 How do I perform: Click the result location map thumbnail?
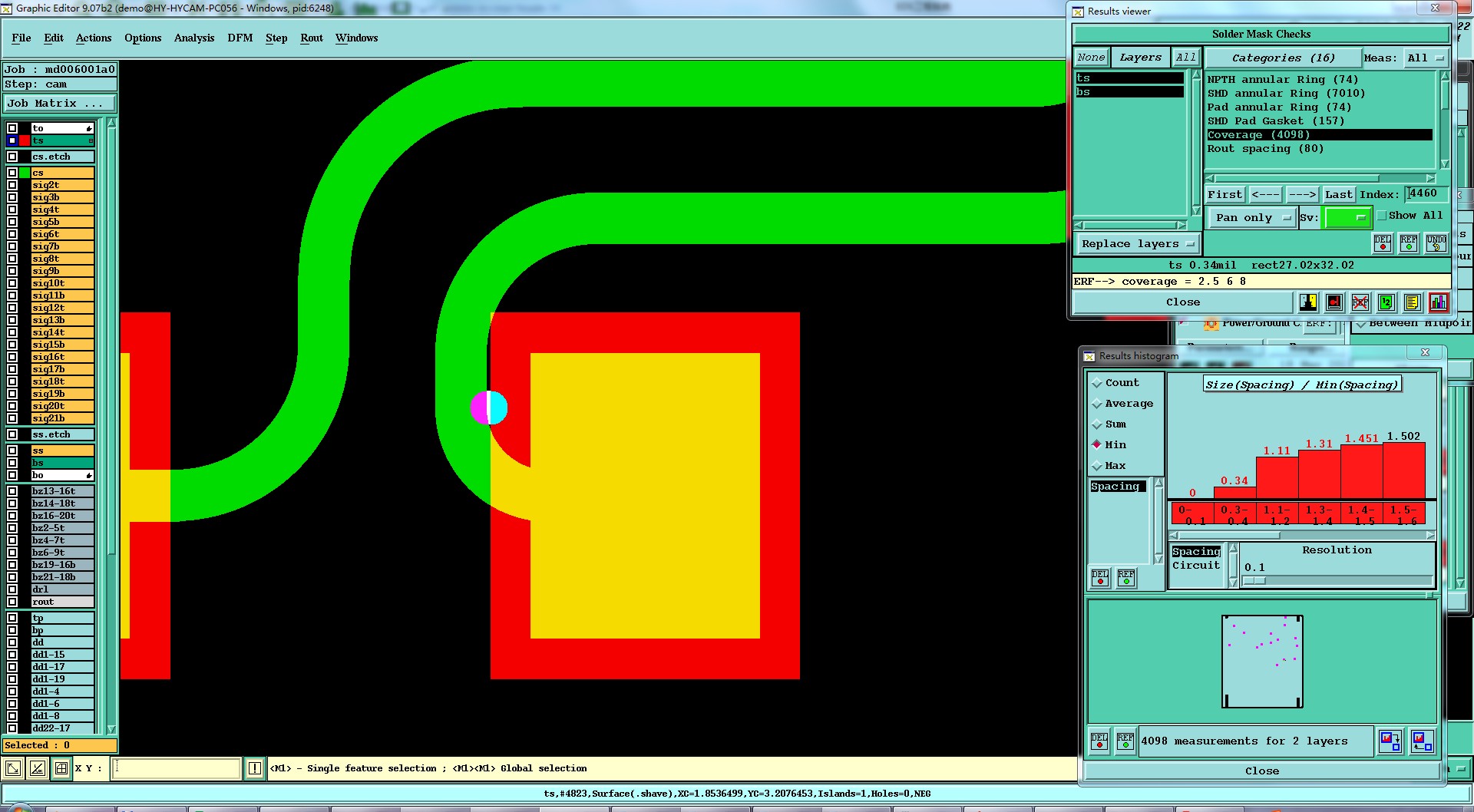1262,662
